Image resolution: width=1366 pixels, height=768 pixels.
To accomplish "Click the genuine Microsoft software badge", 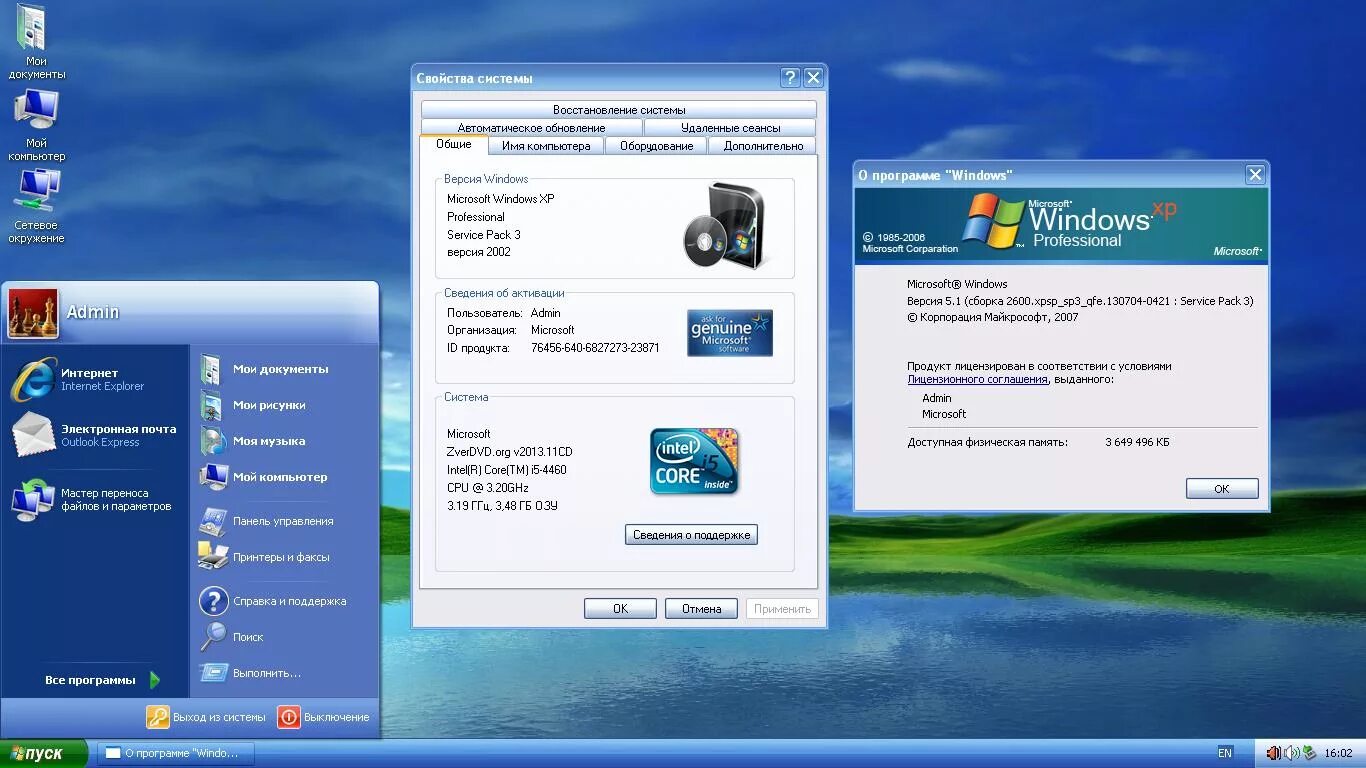I will click(730, 333).
